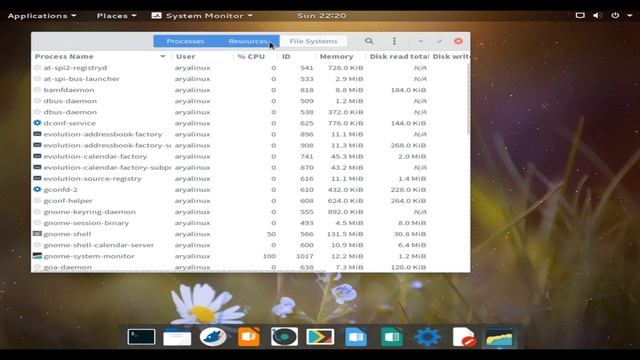Open the blue gear settings dock icon
The height and width of the screenshot is (360, 640).
[x=427, y=337]
